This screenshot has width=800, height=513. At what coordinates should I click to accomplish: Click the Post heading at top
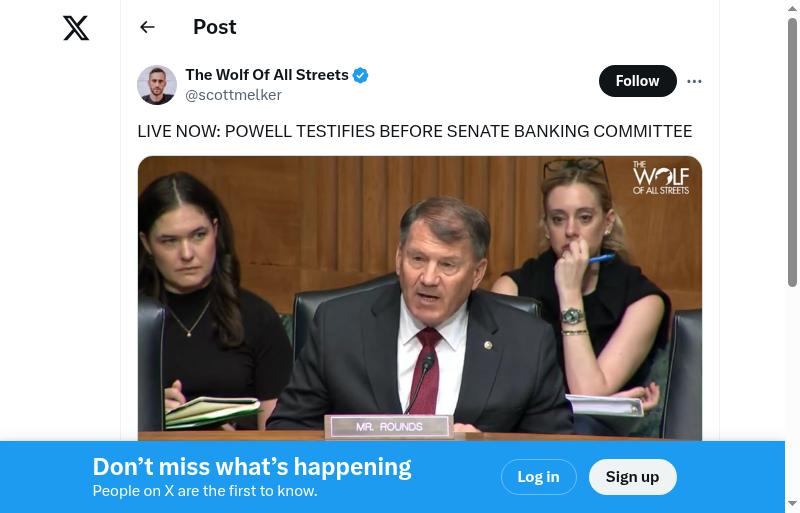click(215, 27)
